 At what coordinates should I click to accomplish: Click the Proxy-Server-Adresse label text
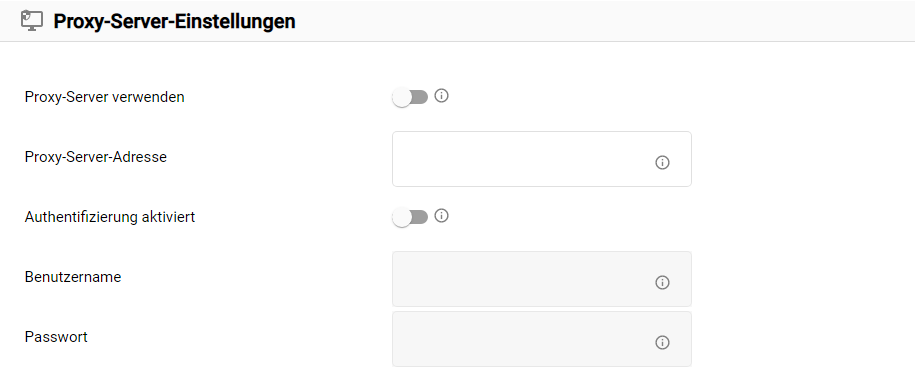[96, 157]
